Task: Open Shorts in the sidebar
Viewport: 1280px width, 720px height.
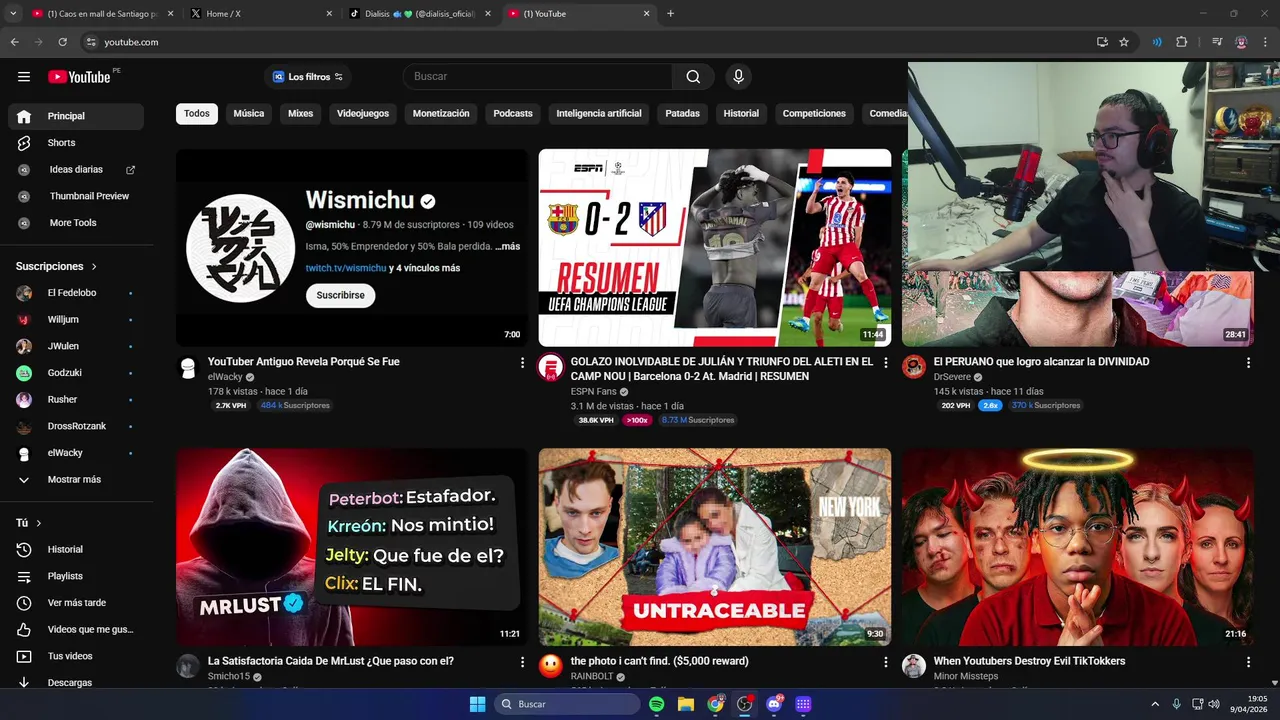Action: (76, 143)
